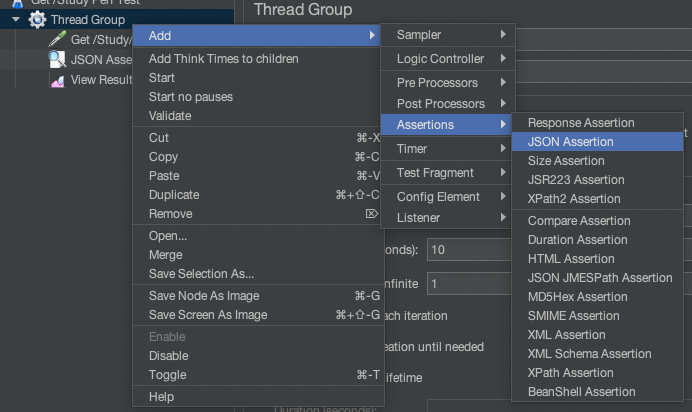Click the JSON Assertion magnifier icon in tree
Viewport: 692px width, 412px height.
[57, 60]
